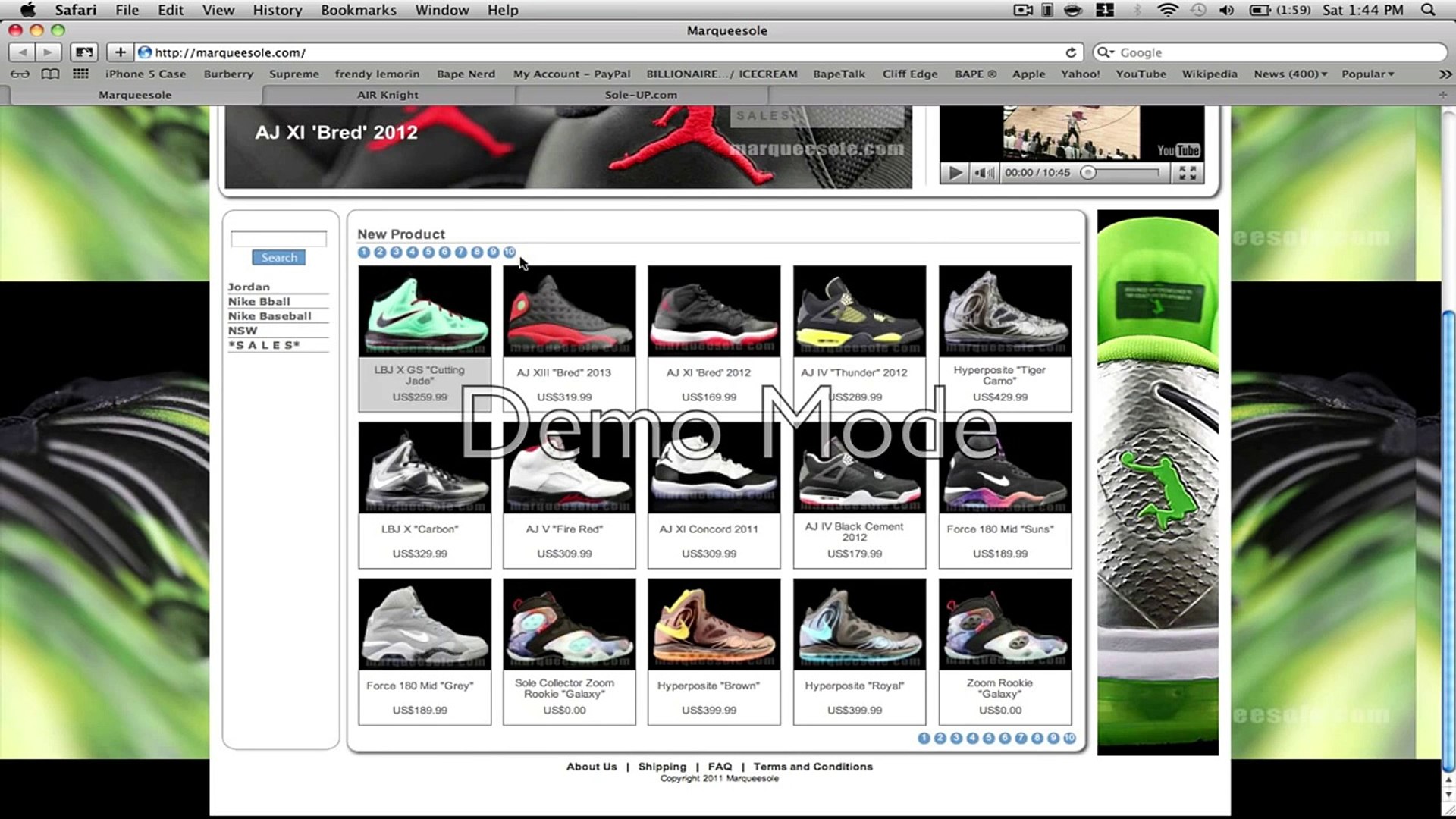
Task: Go to product page 5 at top pager
Action: point(428,252)
